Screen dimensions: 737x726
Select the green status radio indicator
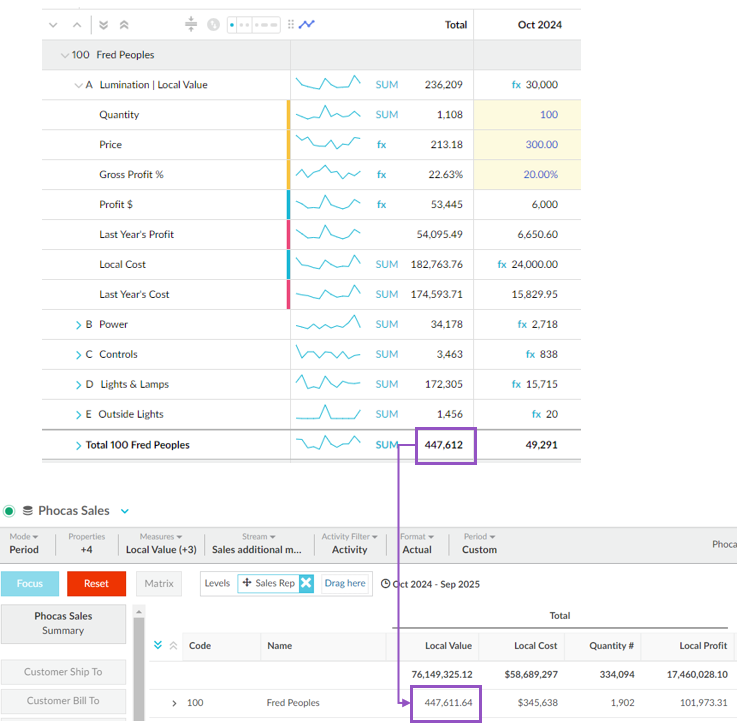pyautogui.click(x=9, y=511)
